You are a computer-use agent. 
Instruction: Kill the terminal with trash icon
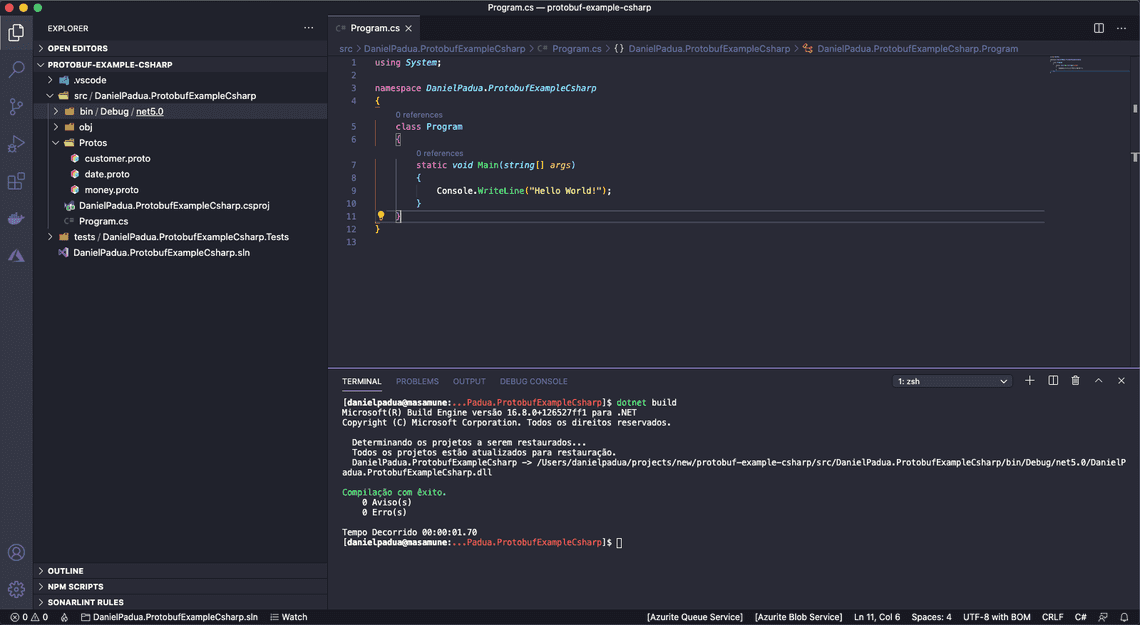click(x=1075, y=380)
